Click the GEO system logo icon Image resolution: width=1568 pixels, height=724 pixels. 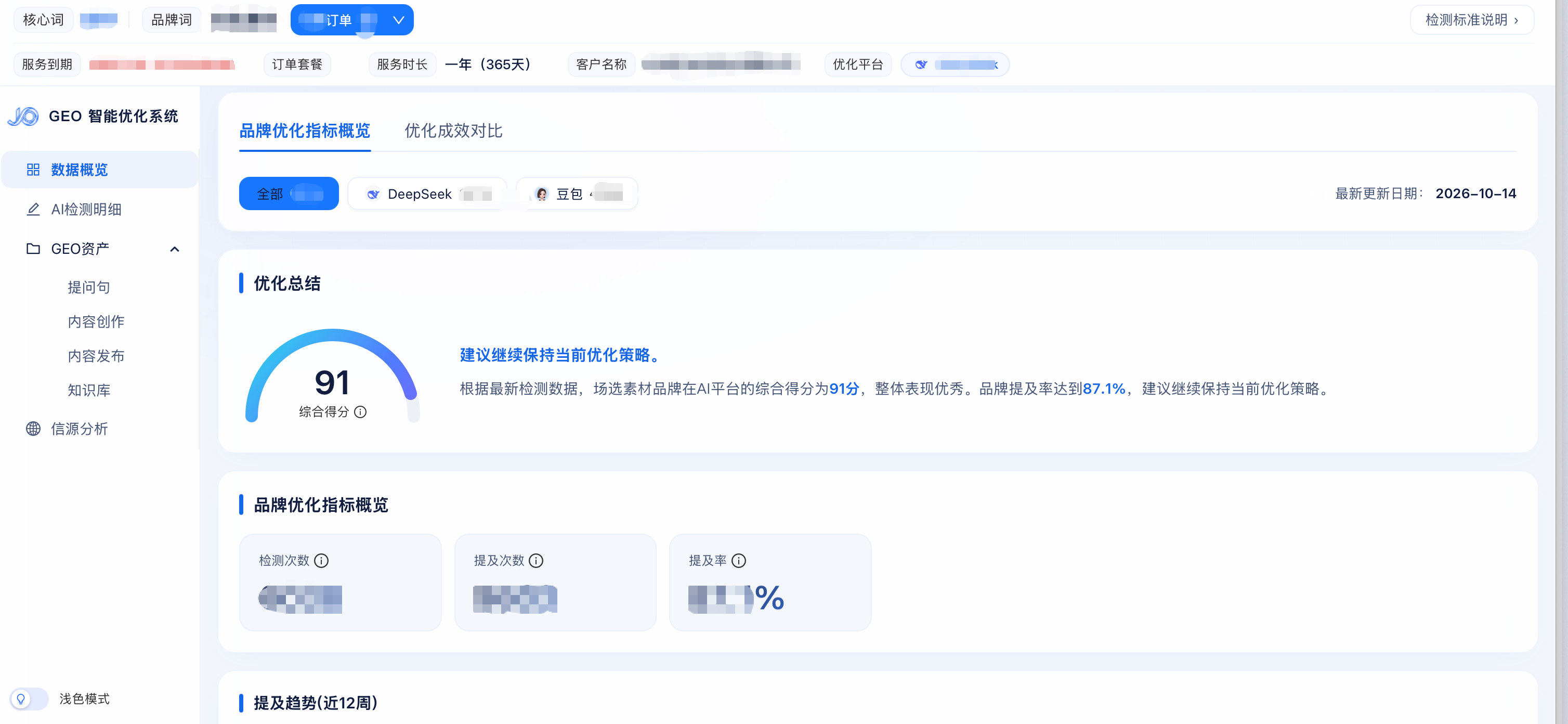(23, 115)
